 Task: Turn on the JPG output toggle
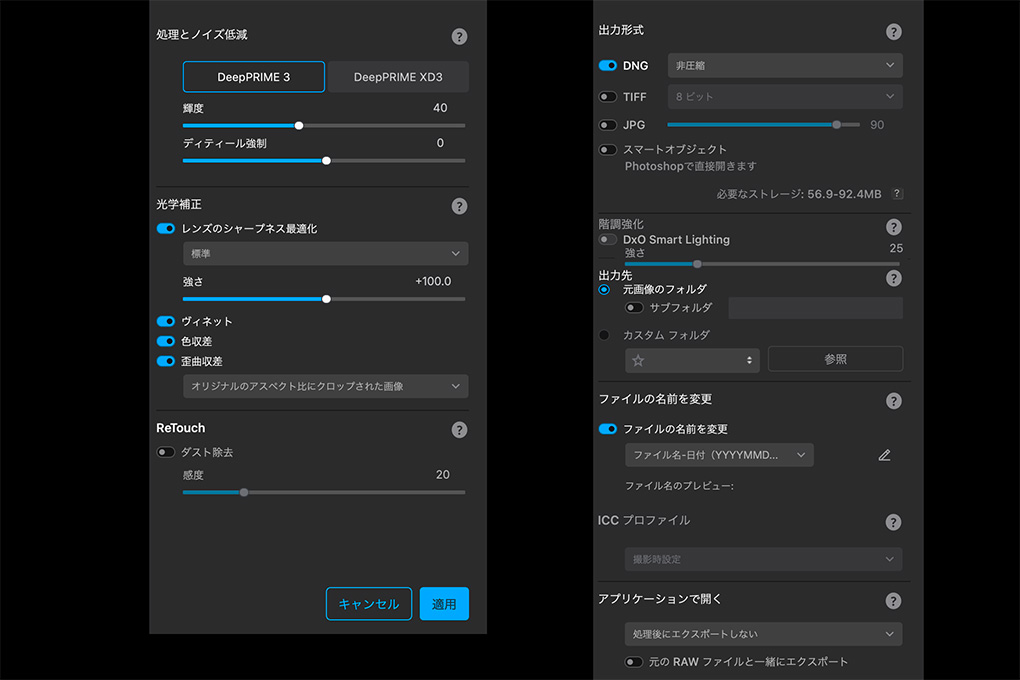(607, 125)
